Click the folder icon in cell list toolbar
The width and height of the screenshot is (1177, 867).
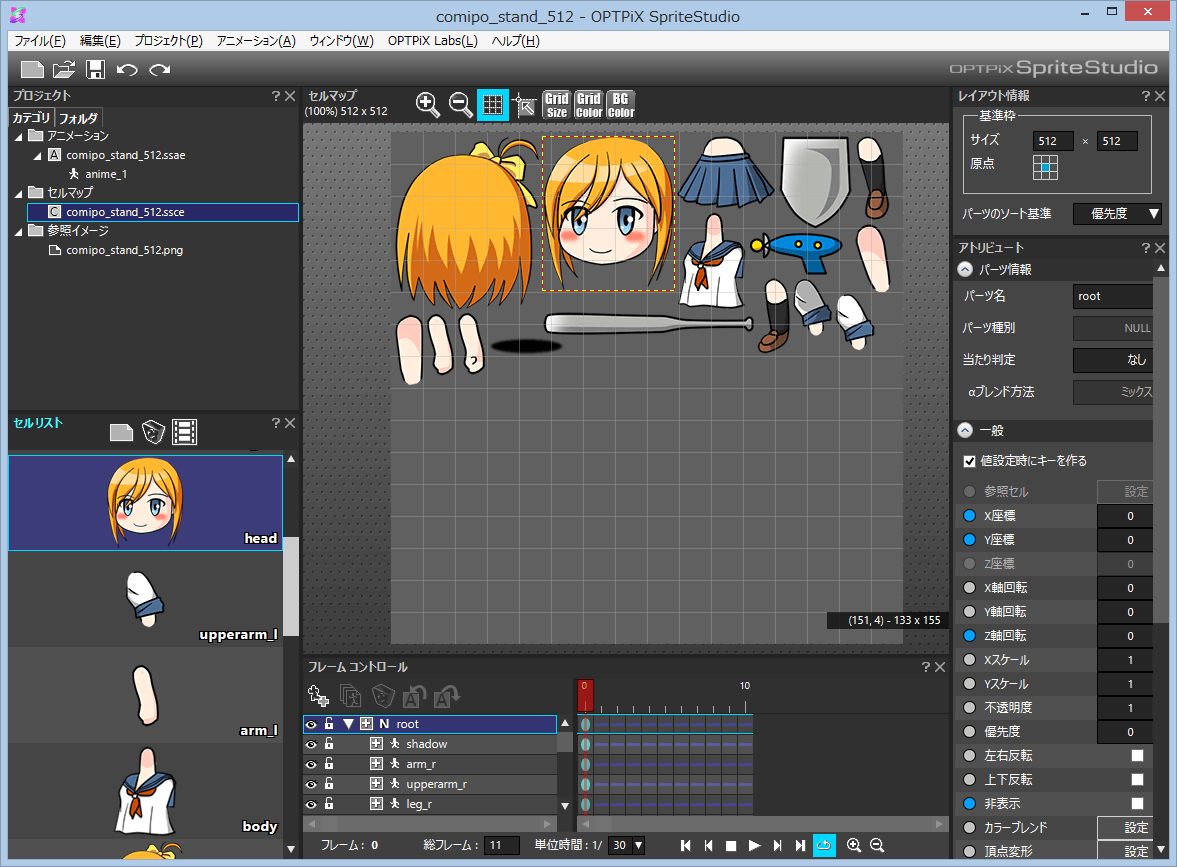pyautogui.click(x=121, y=432)
